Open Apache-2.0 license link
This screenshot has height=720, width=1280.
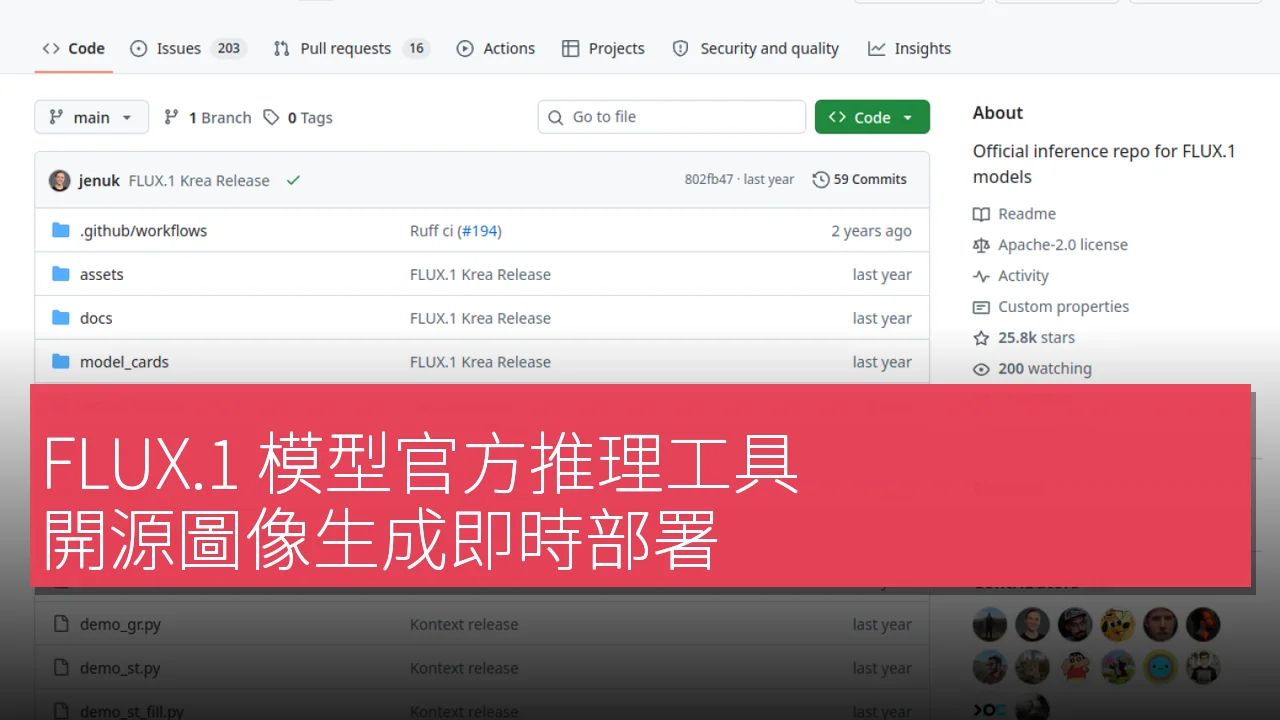(x=1063, y=245)
